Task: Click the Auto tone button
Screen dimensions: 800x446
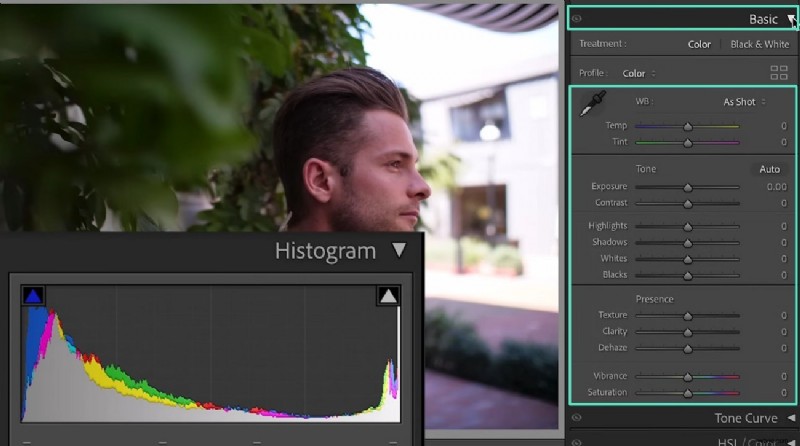Action: pyautogui.click(x=769, y=169)
